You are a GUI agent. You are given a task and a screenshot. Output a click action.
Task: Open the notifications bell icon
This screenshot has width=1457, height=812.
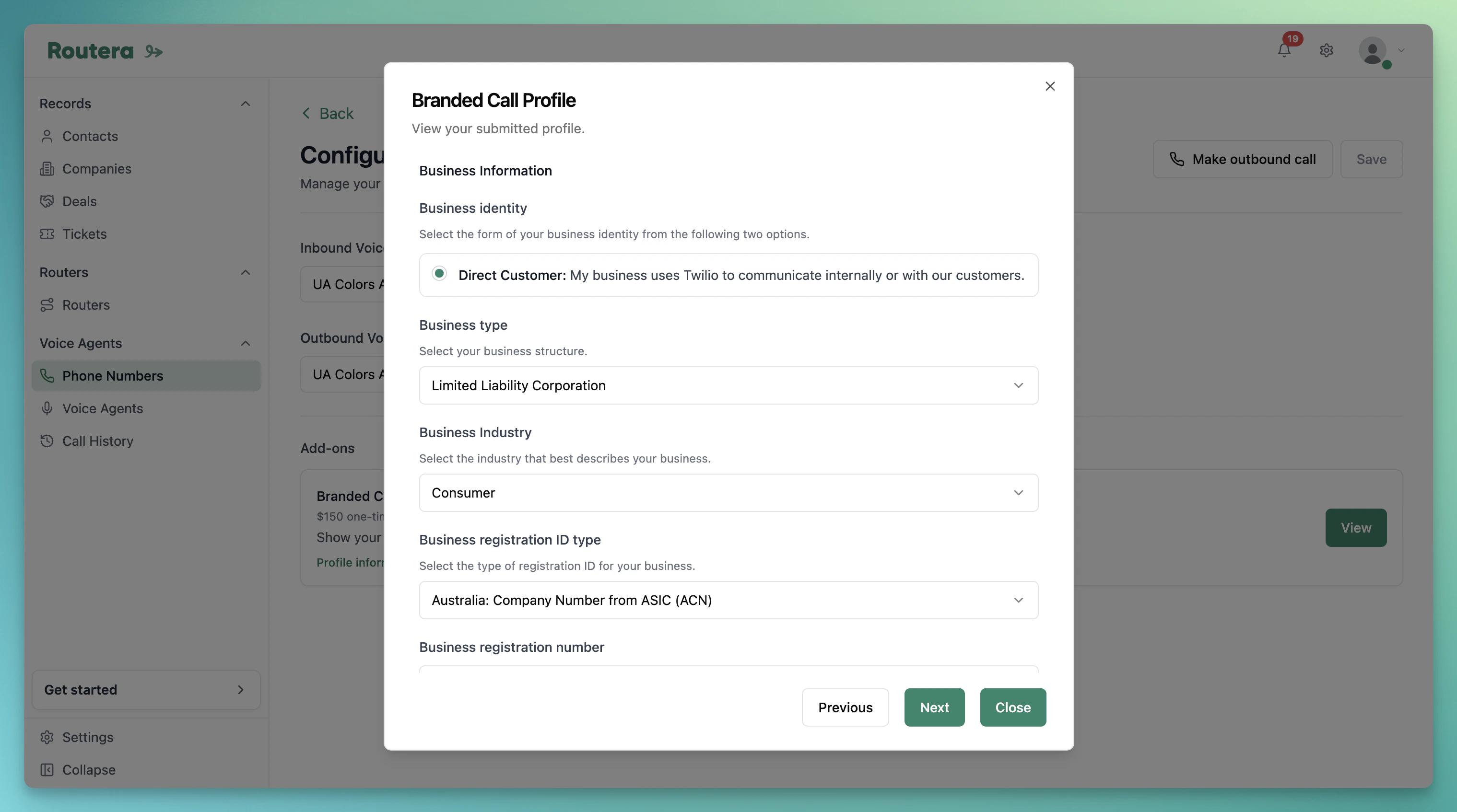coord(1284,50)
